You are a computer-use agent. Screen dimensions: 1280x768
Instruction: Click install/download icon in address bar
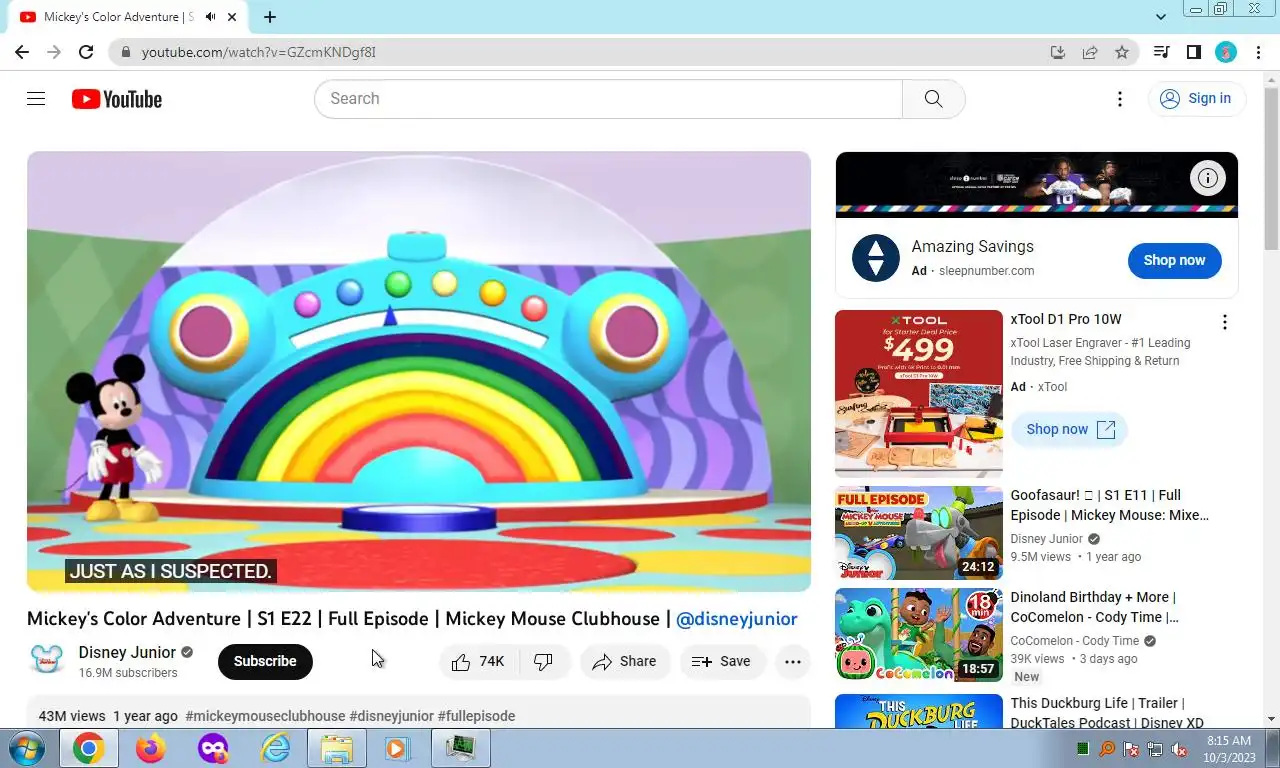pyautogui.click(x=1058, y=52)
